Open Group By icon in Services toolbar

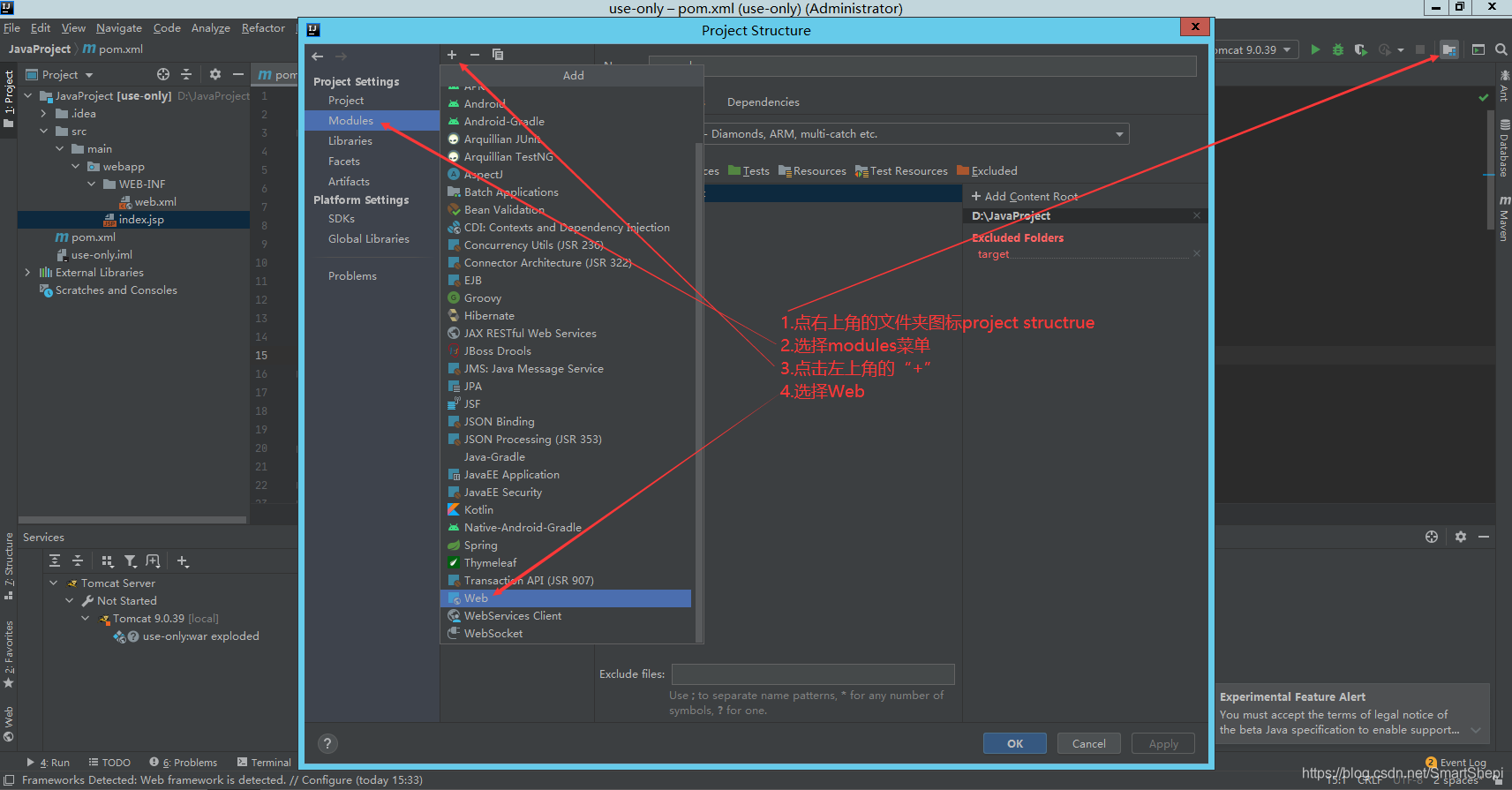[x=108, y=561]
